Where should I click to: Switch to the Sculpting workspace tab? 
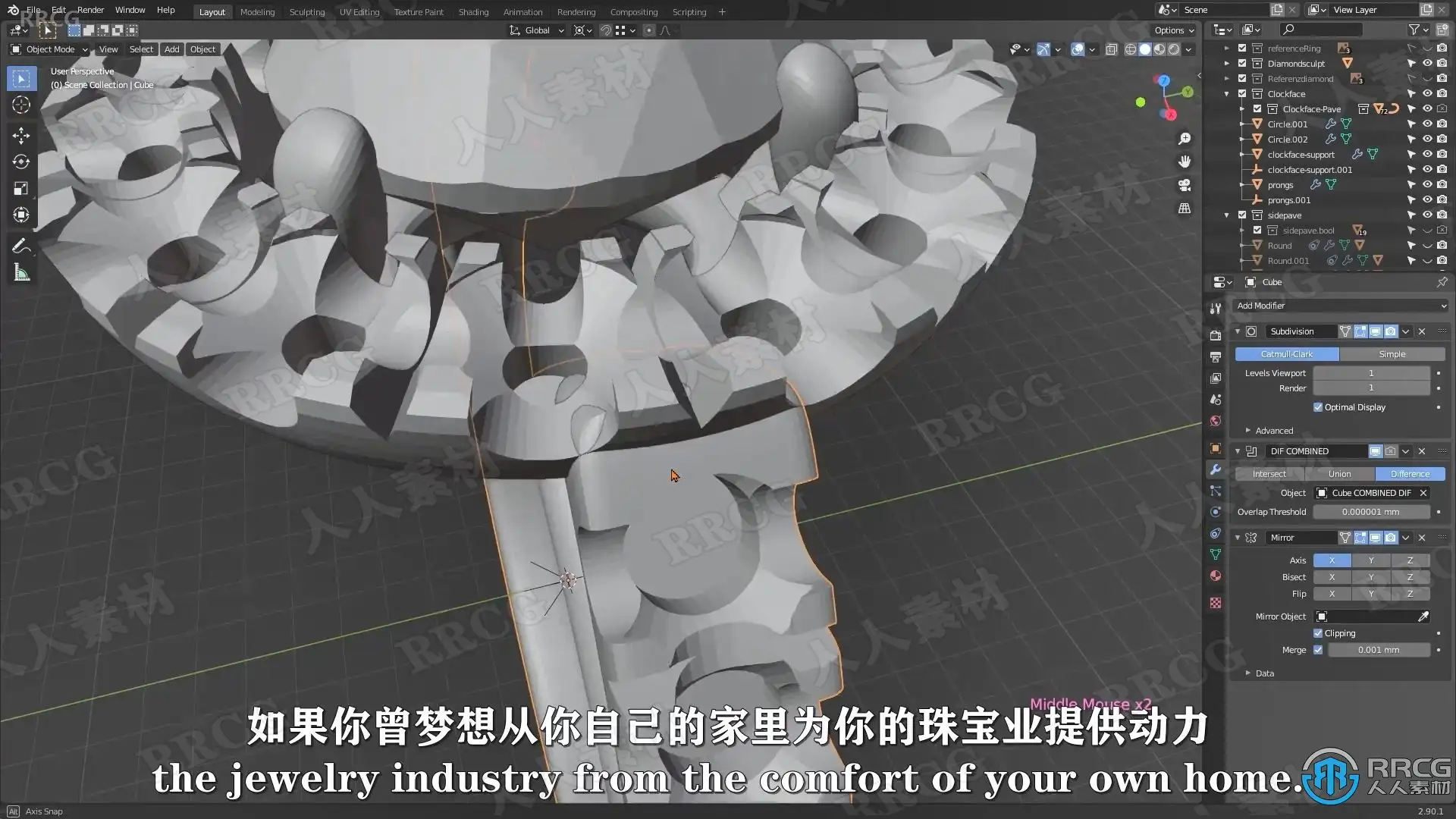tap(306, 11)
